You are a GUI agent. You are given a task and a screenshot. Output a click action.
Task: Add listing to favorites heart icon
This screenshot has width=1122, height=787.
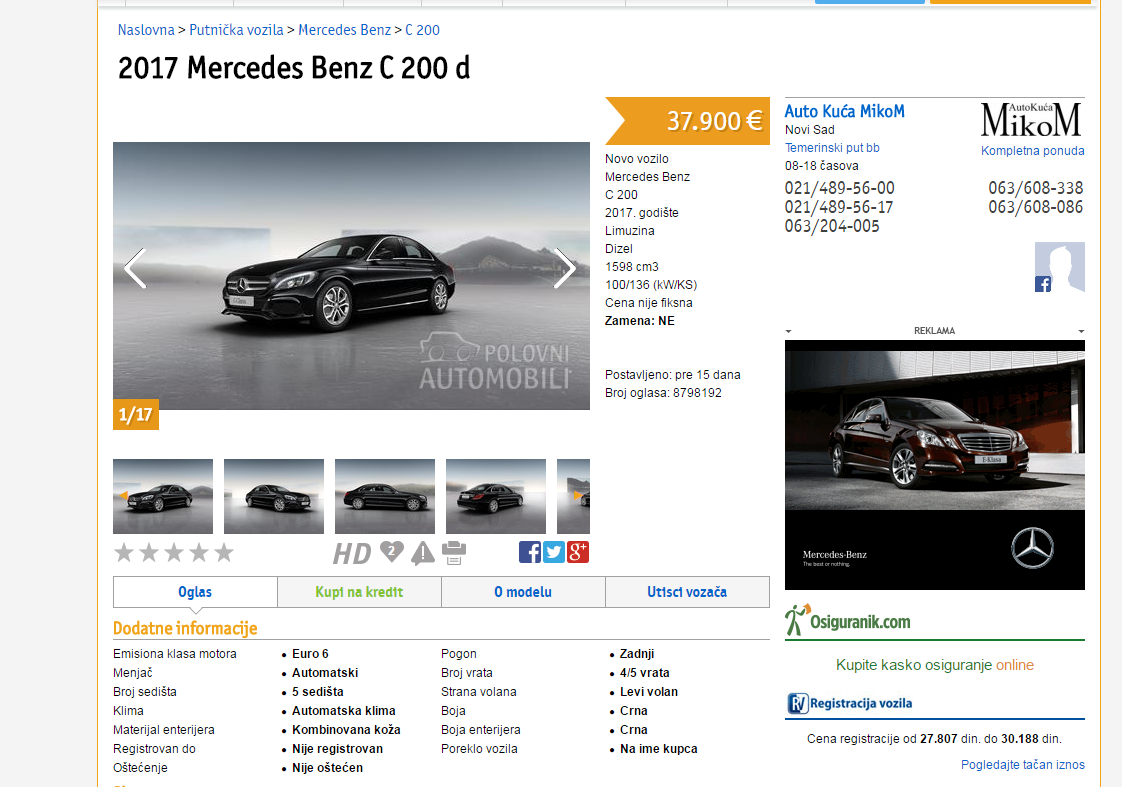(391, 552)
